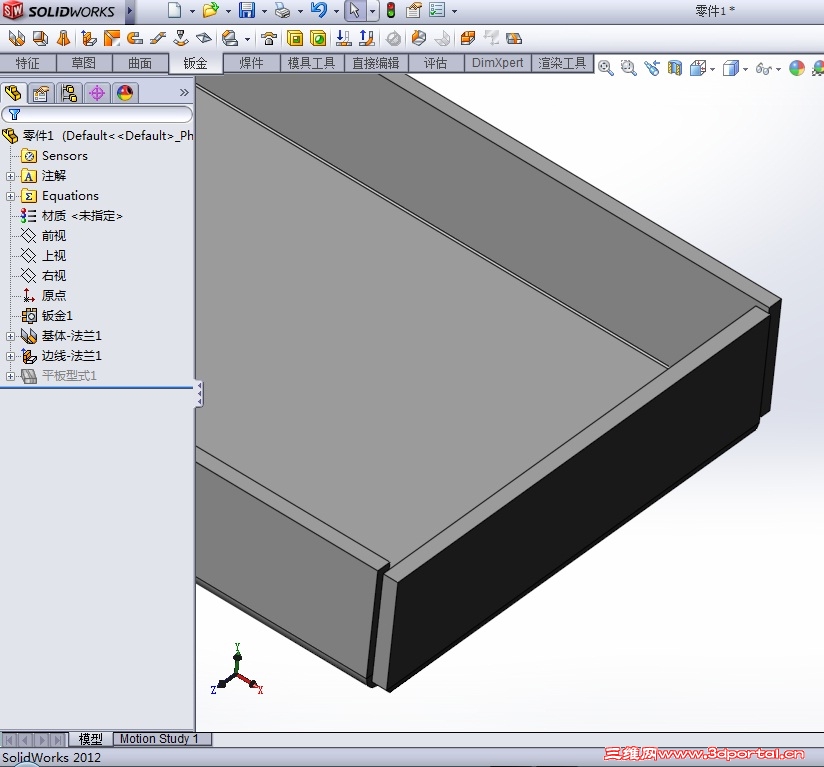The image size is (824, 767).
Task: Open the Undo dropdown arrow
Action: pyautogui.click(x=336, y=11)
